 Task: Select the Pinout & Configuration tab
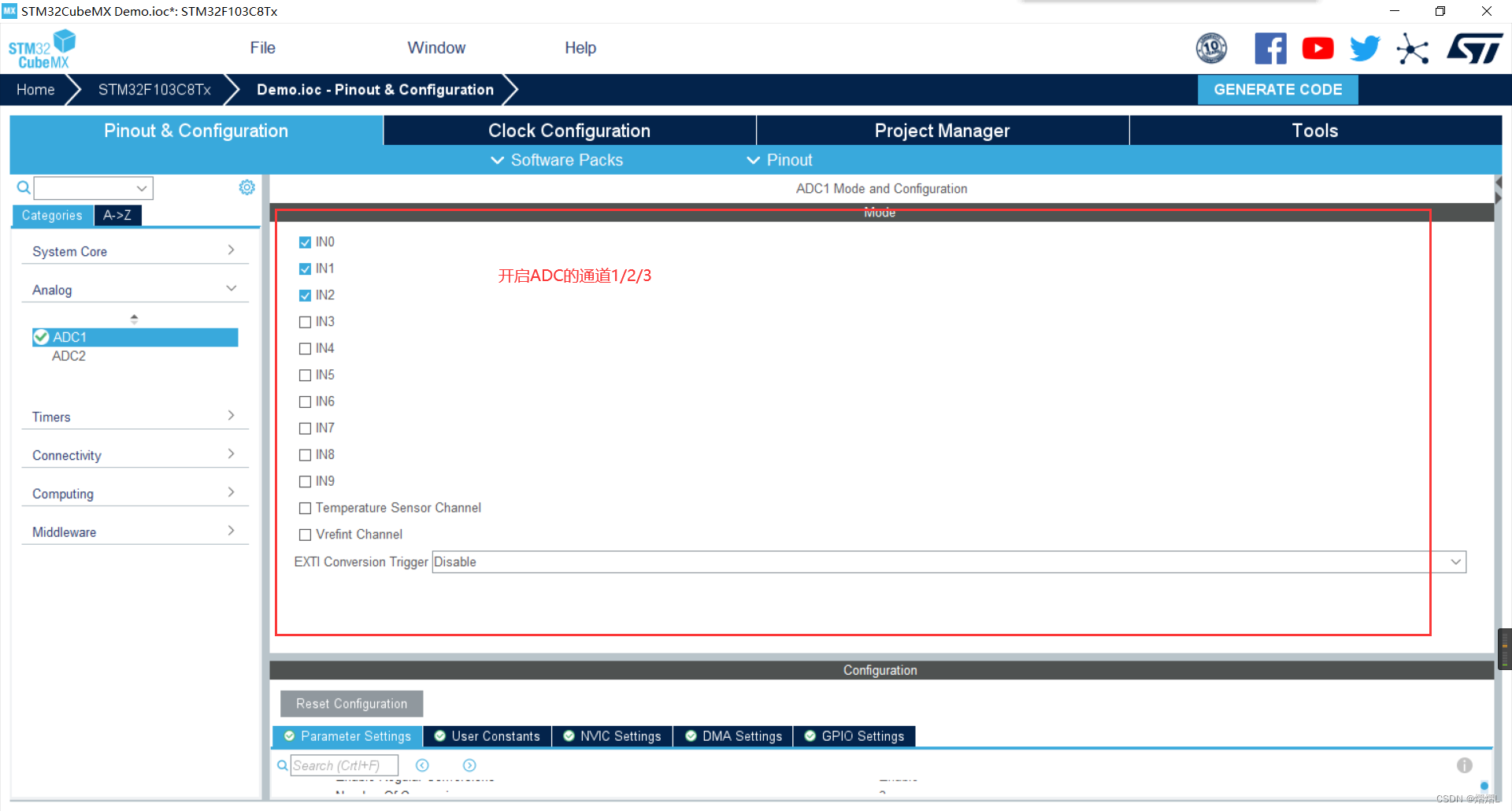[196, 131]
